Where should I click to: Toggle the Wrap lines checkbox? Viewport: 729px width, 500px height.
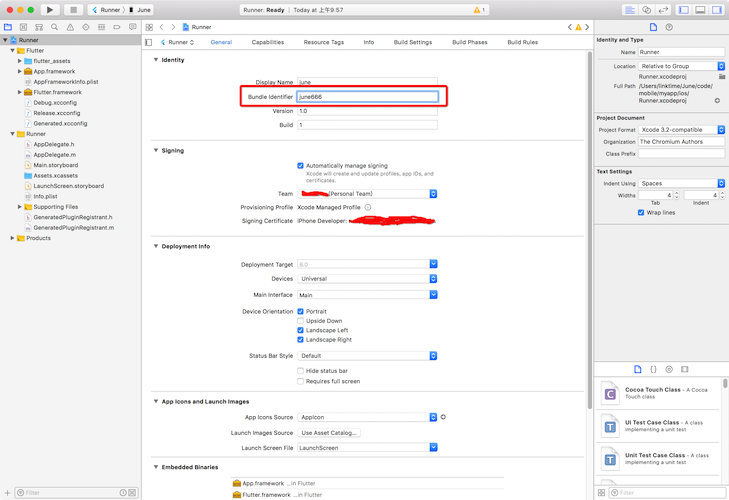[x=641, y=213]
